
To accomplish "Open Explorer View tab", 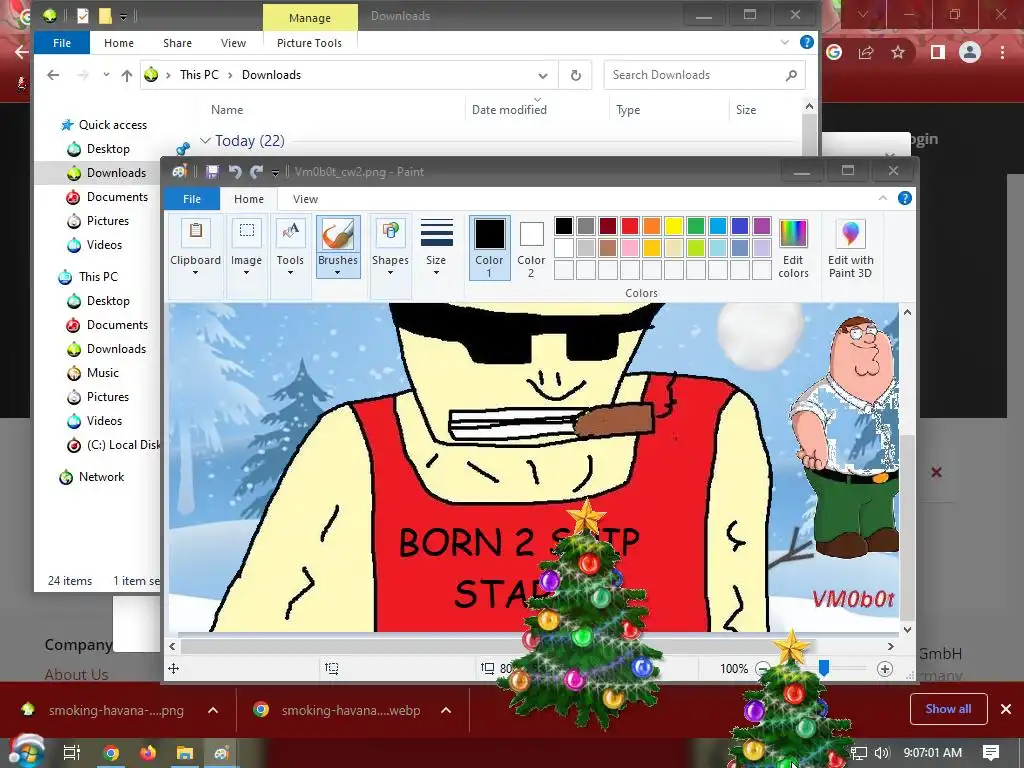I will [233, 42].
